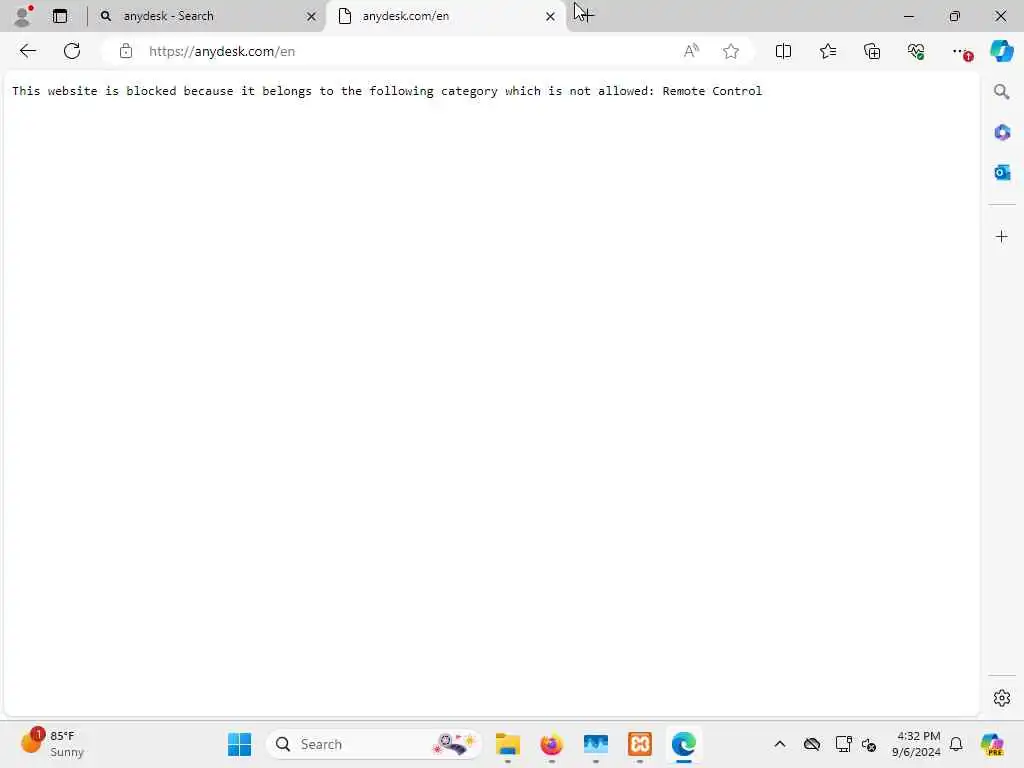Switch to Microsoft Edge in taskbar
The image size is (1024, 768).
pyautogui.click(x=684, y=744)
